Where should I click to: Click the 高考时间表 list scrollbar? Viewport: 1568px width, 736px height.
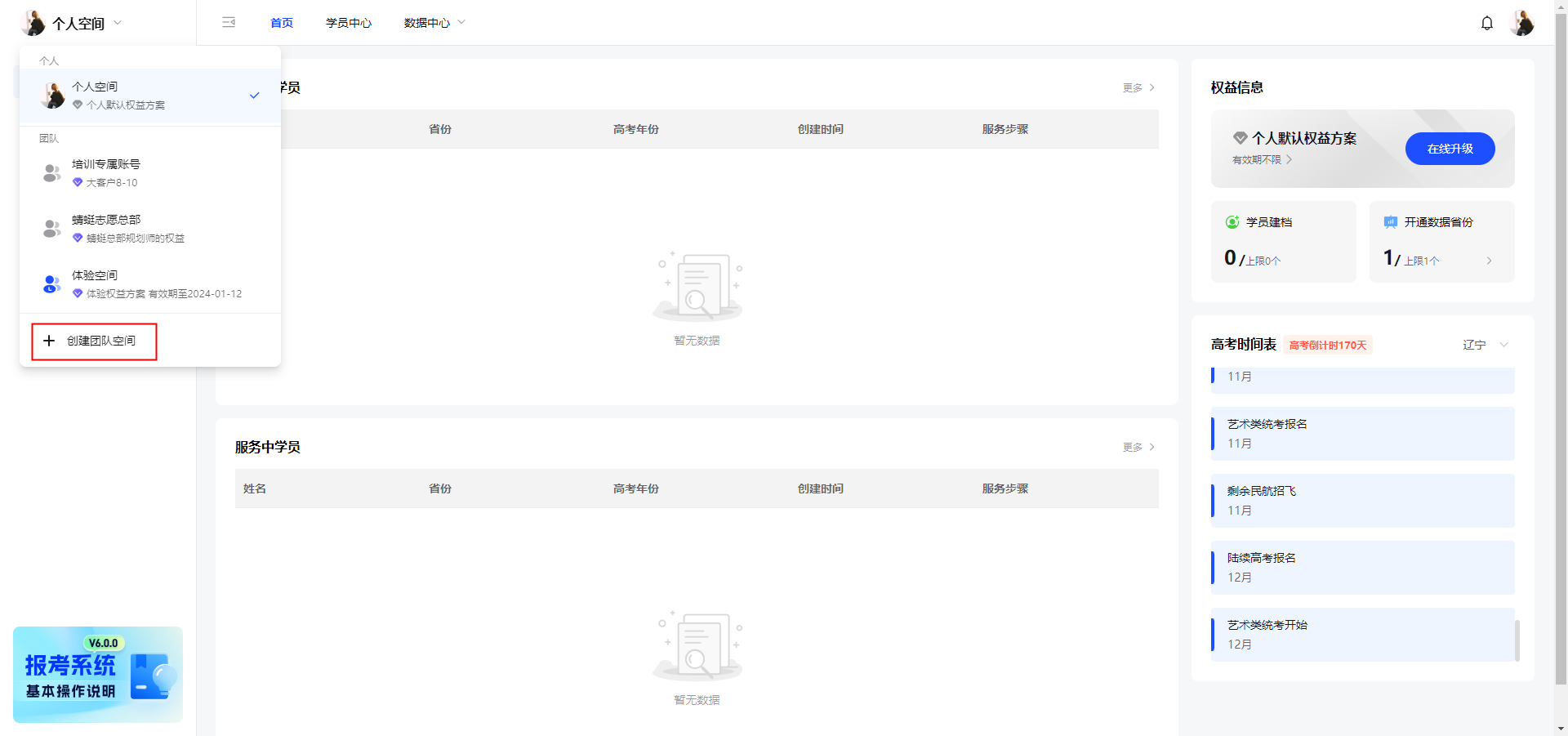1517,640
